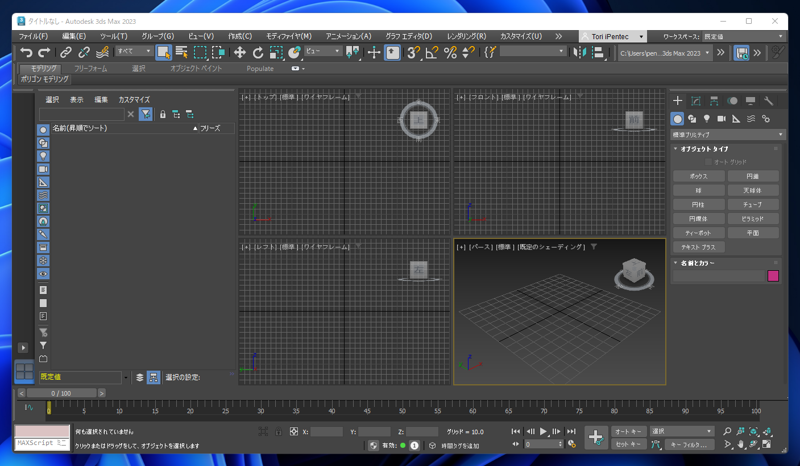800x466 pixels.
Task: Switch to Cameras category in Create panel
Action: (x=721, y=118)
